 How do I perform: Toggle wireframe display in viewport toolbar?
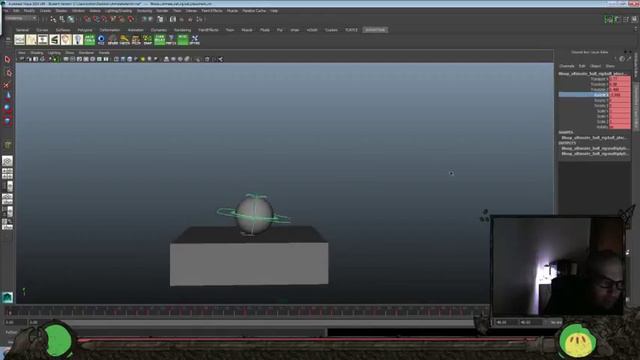(116, 59)
